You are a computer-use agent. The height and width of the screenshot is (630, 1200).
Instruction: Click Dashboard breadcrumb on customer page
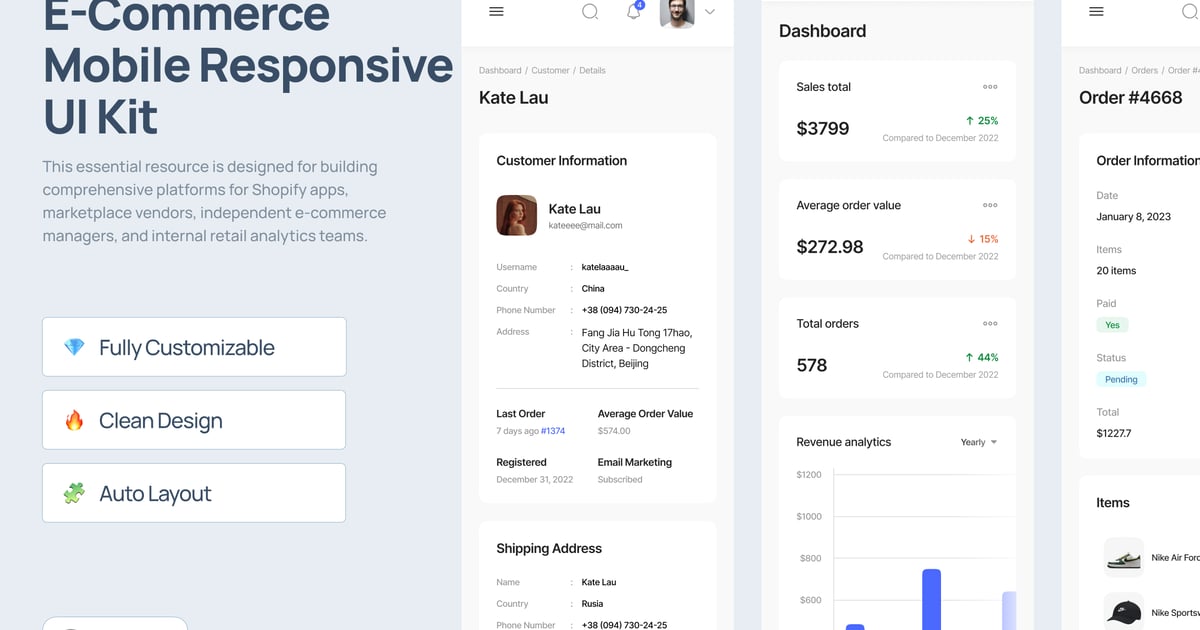[500, 71]
